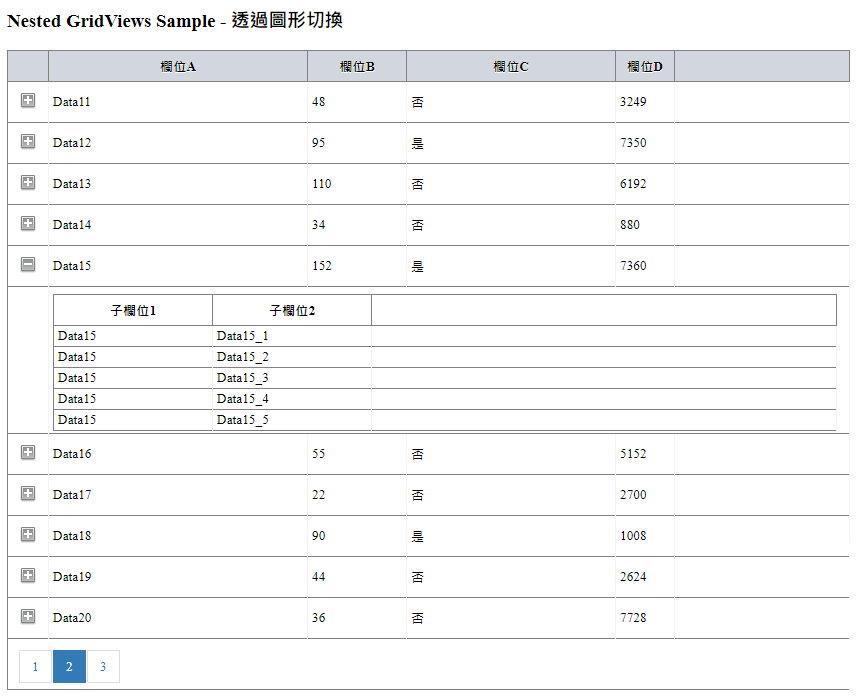Expand the Data14 row details
857x698 pixels.
(30, 224)
